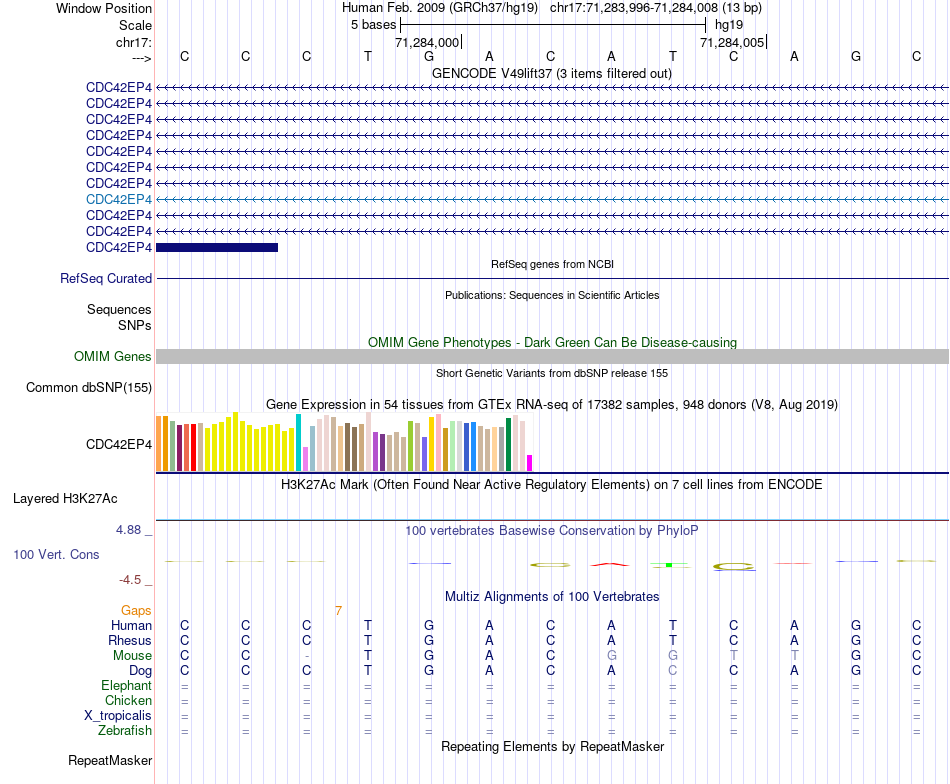Click the ---> strand direction arrow
Screen dimensions: 950x784
(x=142, y=58)
